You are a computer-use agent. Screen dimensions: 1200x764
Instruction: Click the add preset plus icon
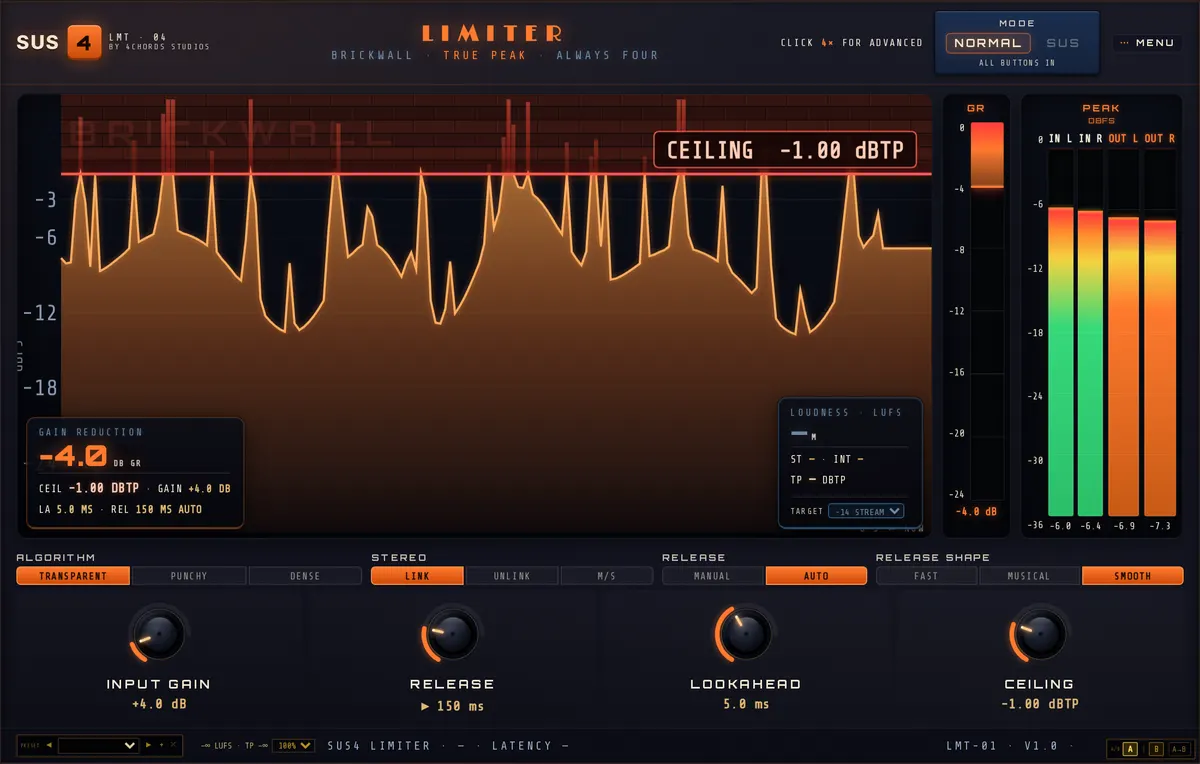pyautogui.click(x=161, y=745)
